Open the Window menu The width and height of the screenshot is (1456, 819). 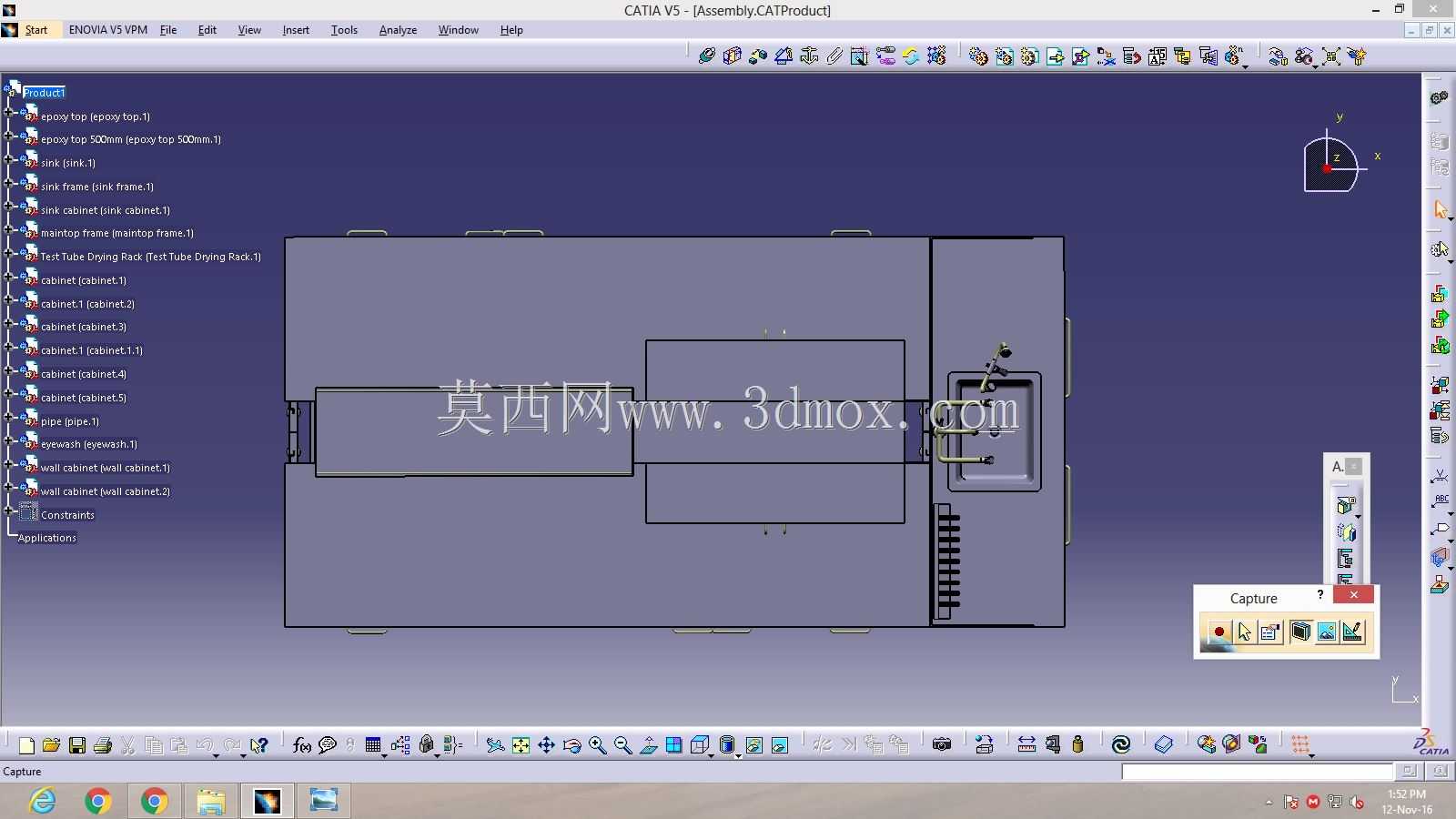[459, 30]
